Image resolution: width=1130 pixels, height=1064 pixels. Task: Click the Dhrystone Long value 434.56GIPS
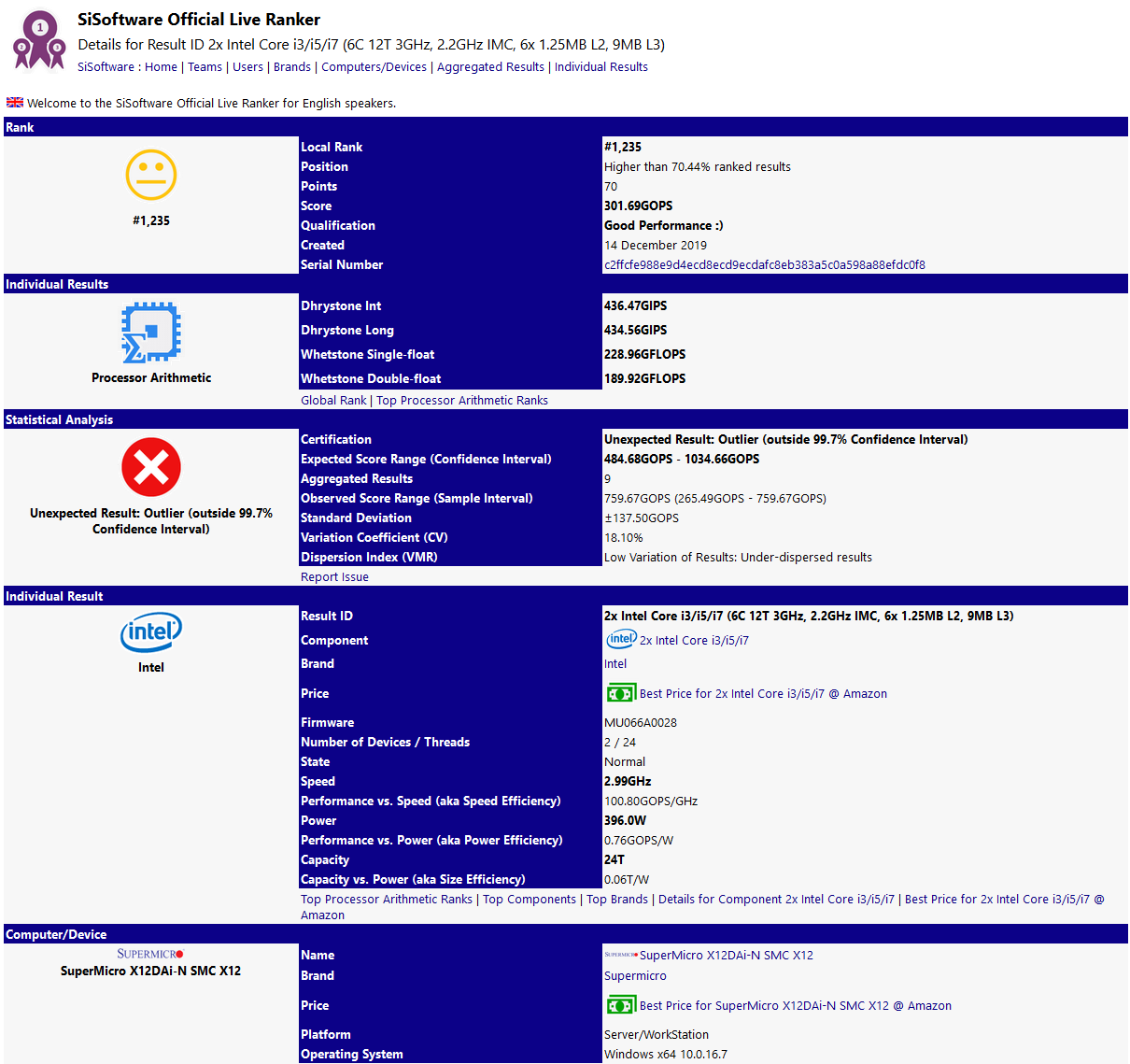click(635, 331)
